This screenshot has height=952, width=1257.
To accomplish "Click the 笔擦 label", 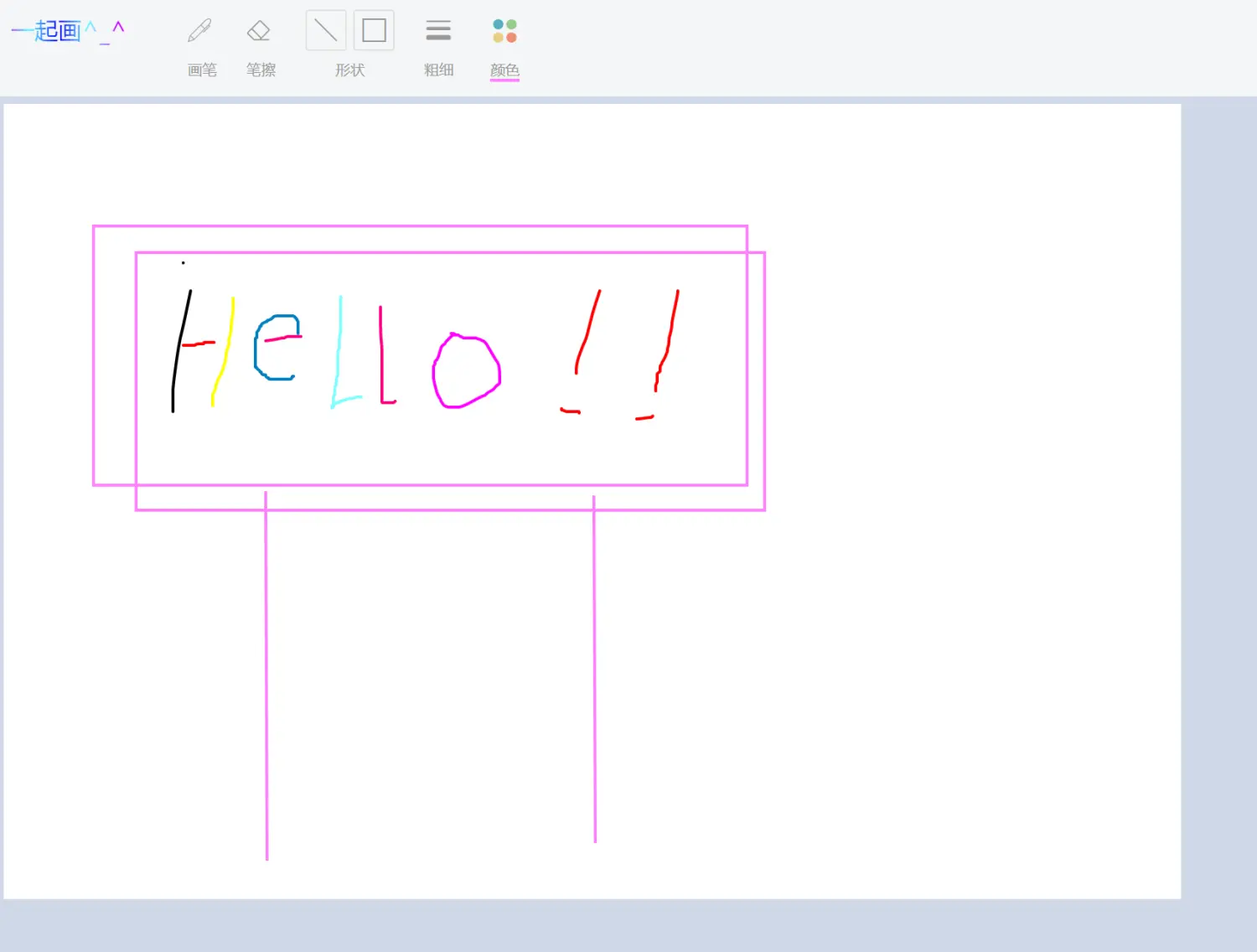I will [261, 70].
